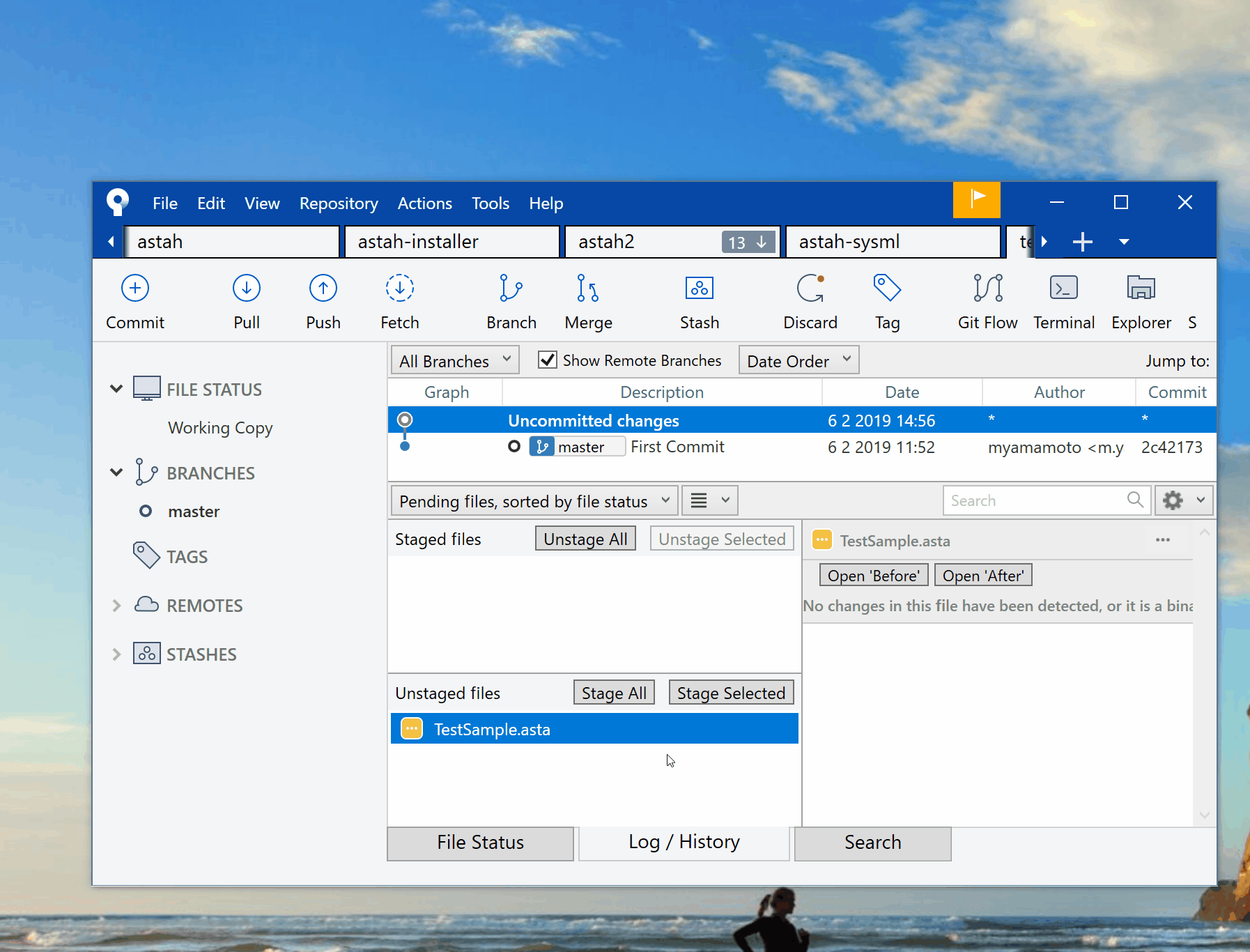The height and width of the screenshot is (952, 1250).
Task: Switch to the Log / History tab
Action: 684,843
